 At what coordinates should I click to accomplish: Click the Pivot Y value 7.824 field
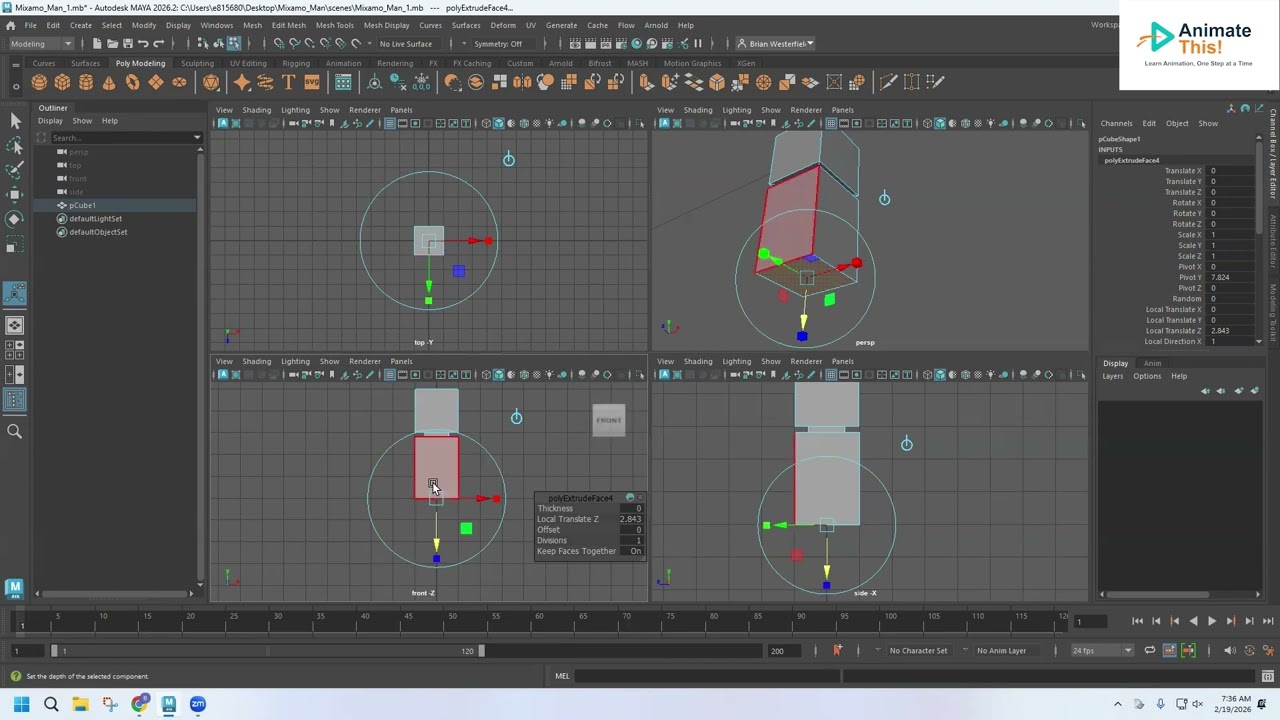[1230, 277]
